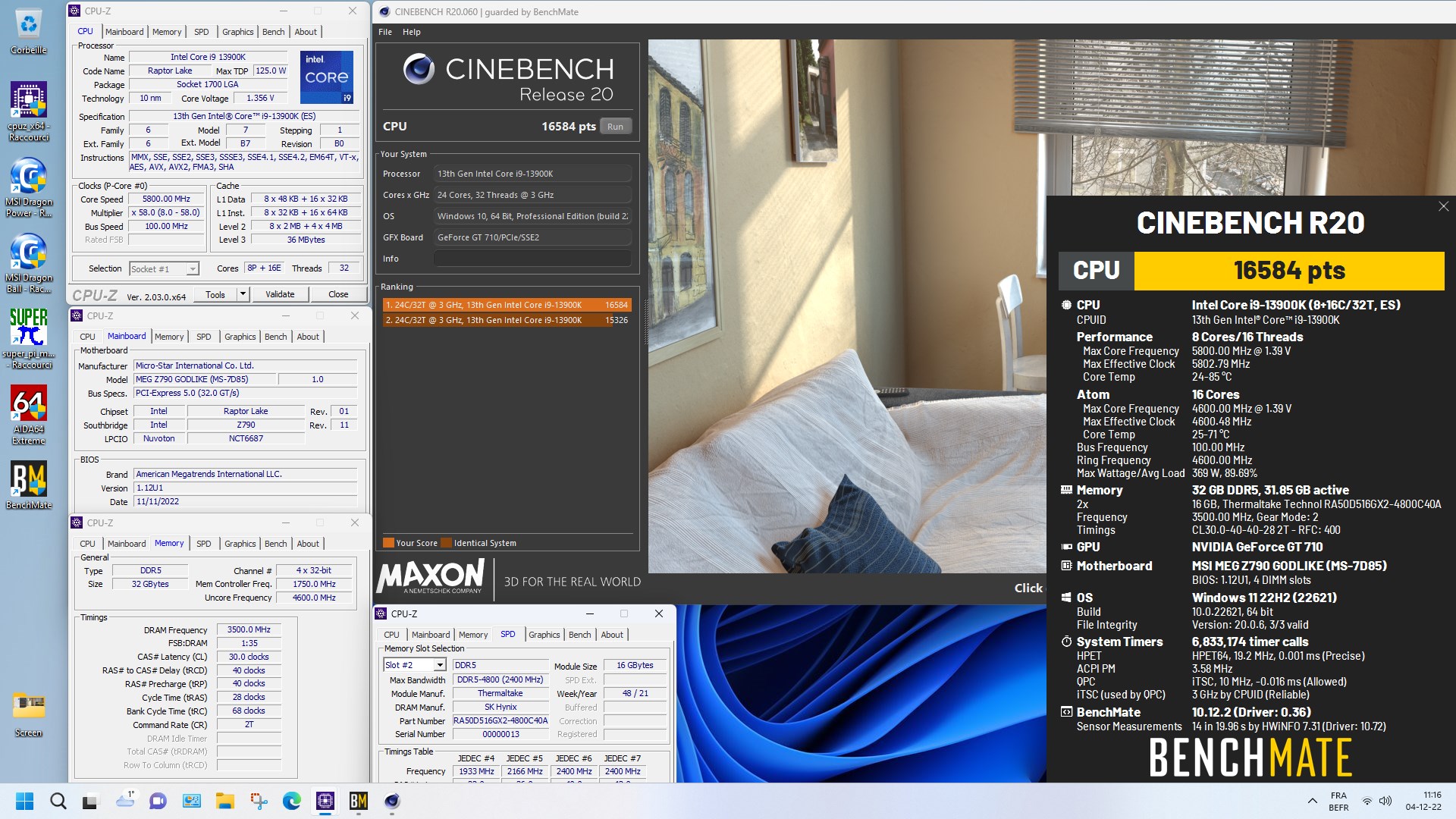
Task: Open MSI Dragon Power desktop shortcut
Action: pos(28,187)
